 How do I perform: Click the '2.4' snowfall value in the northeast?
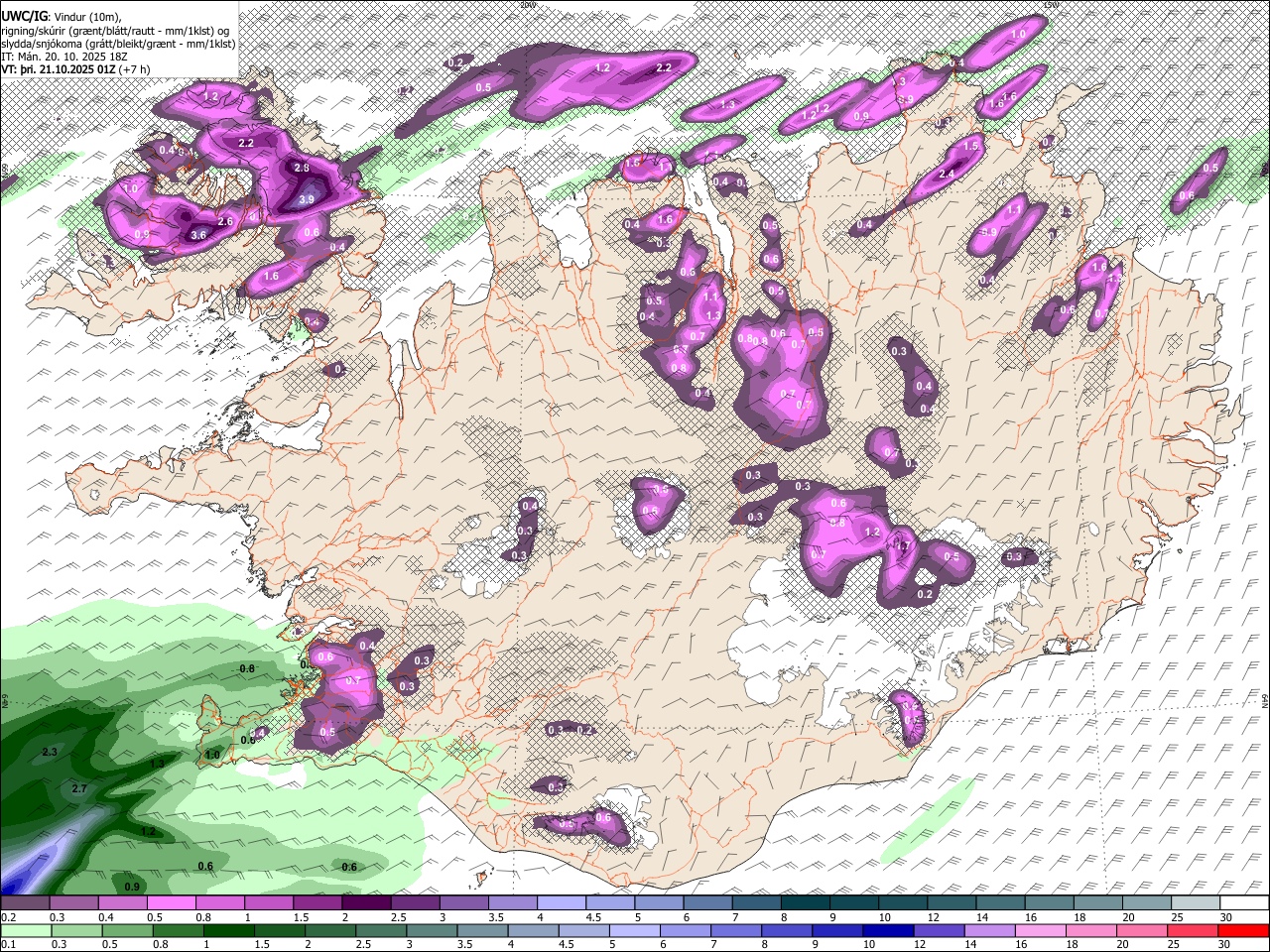click(947, 175)
